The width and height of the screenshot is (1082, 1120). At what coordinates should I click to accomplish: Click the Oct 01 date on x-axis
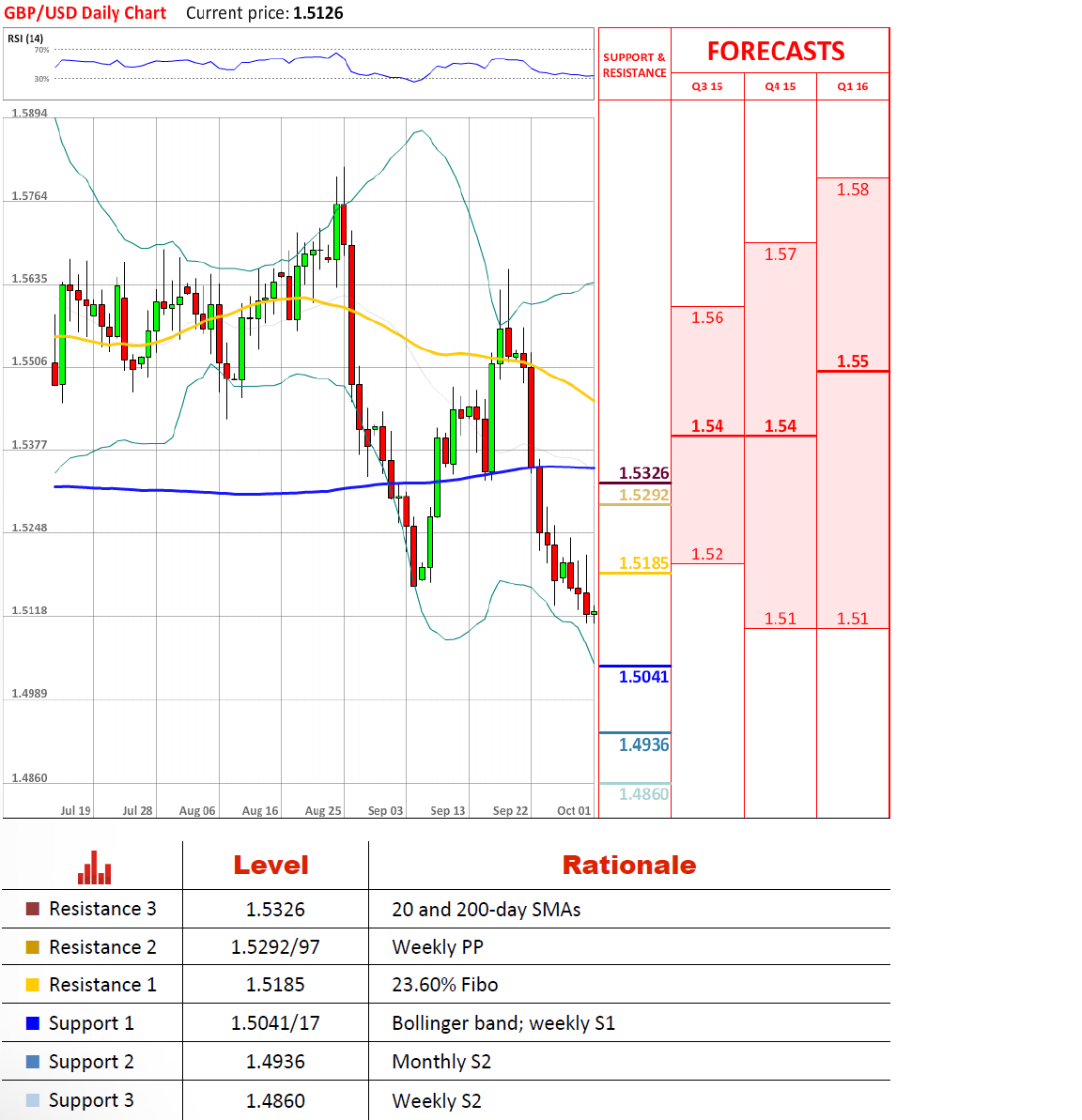(x=574, y=811)
